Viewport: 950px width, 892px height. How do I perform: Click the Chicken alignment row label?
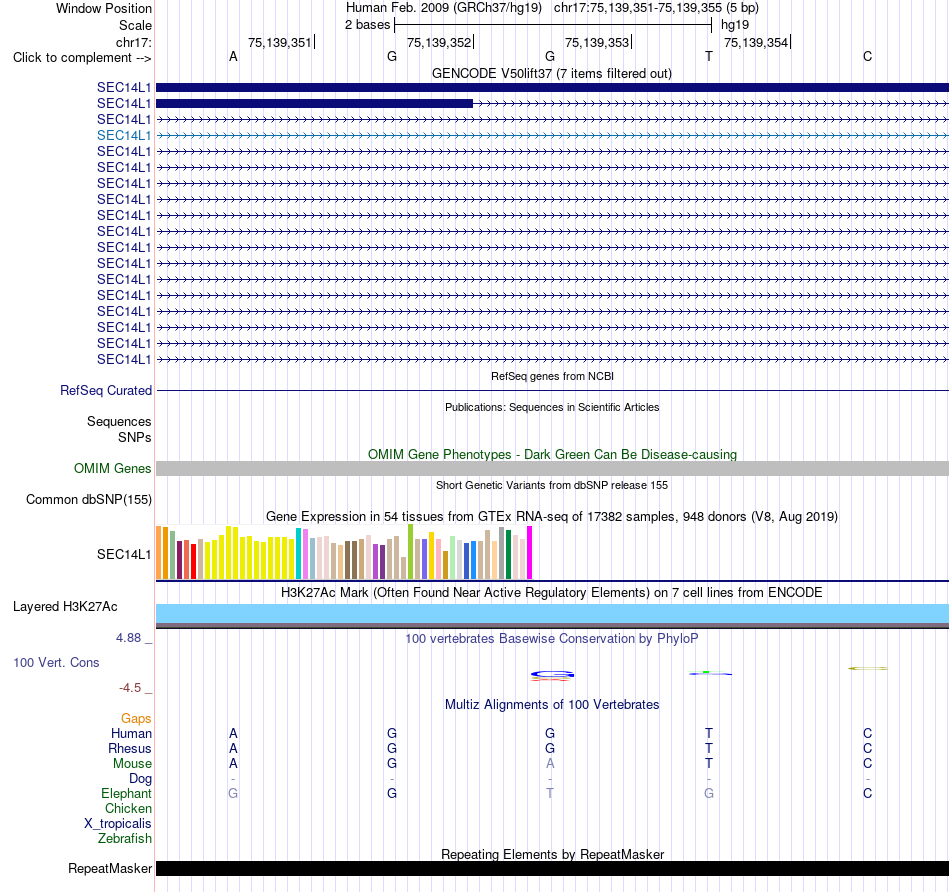click(x=128, y=808)
